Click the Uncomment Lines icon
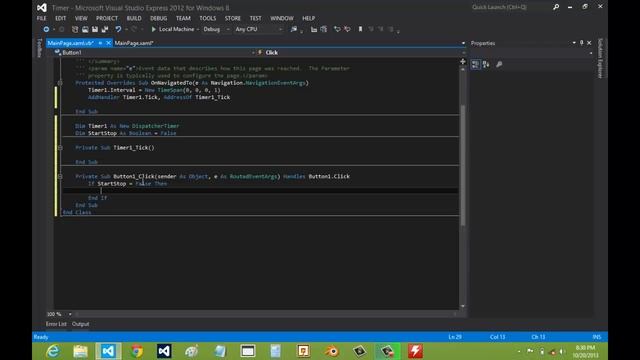Screen dimensions: 640x360 click(x=347, y=29)
